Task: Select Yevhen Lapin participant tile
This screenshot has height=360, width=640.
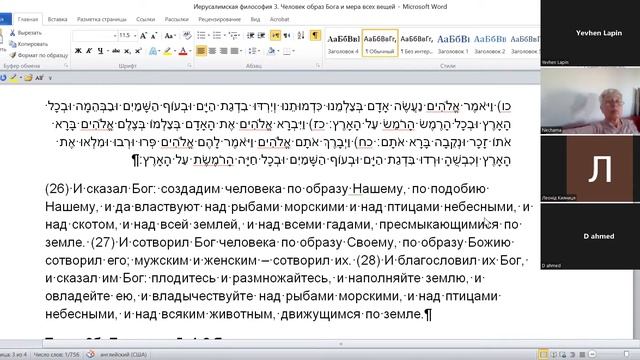Action: point(590,33)
